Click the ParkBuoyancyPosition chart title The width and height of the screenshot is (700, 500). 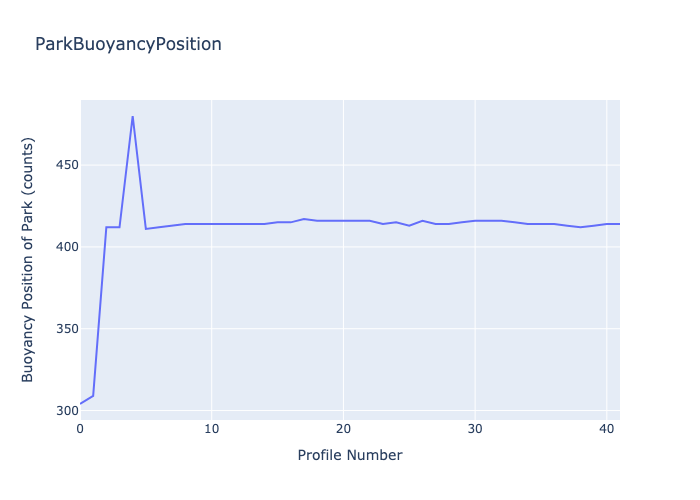[x=128, y=44]
